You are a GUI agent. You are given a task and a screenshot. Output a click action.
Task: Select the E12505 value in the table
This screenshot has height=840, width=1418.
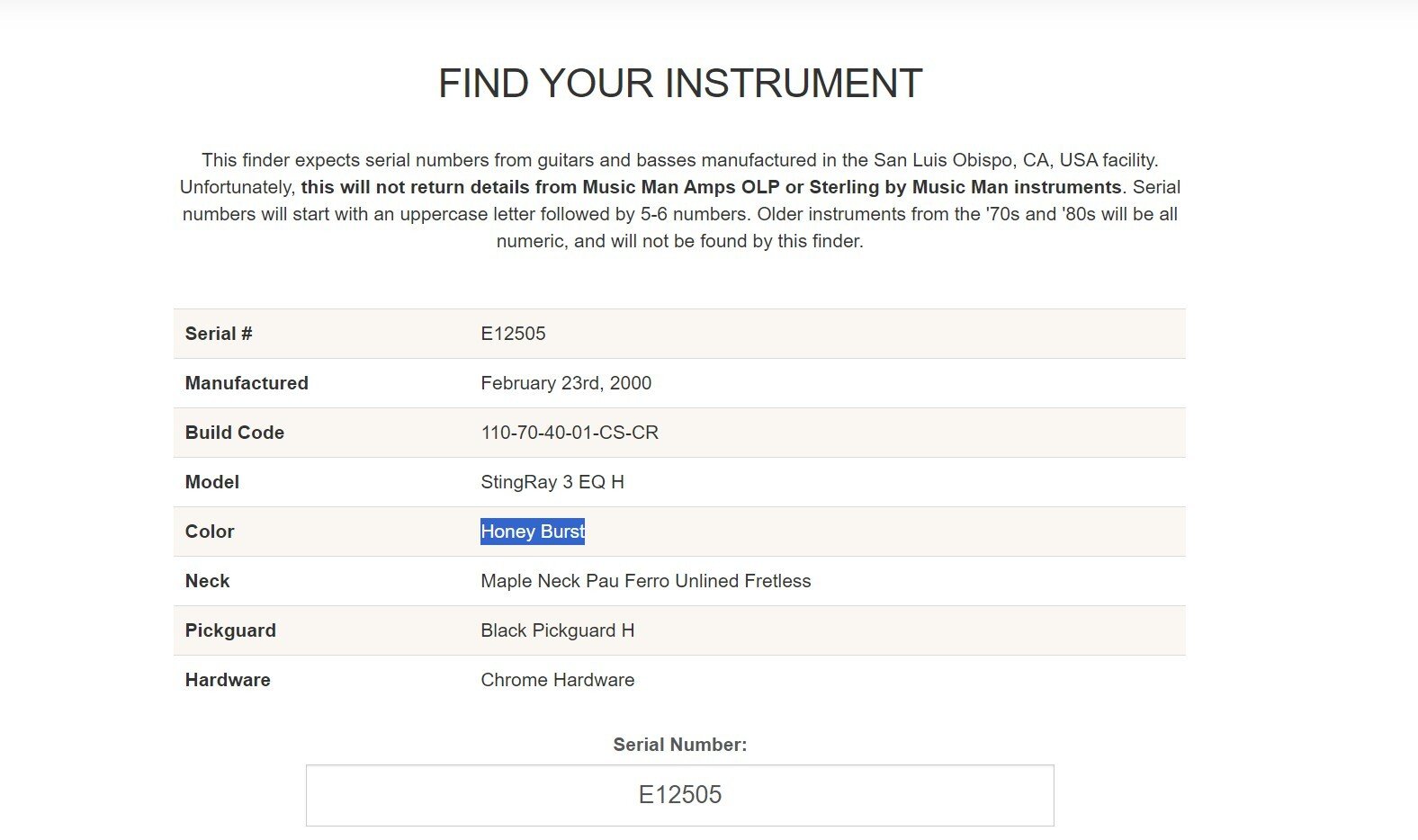click(x=513, y=334)
